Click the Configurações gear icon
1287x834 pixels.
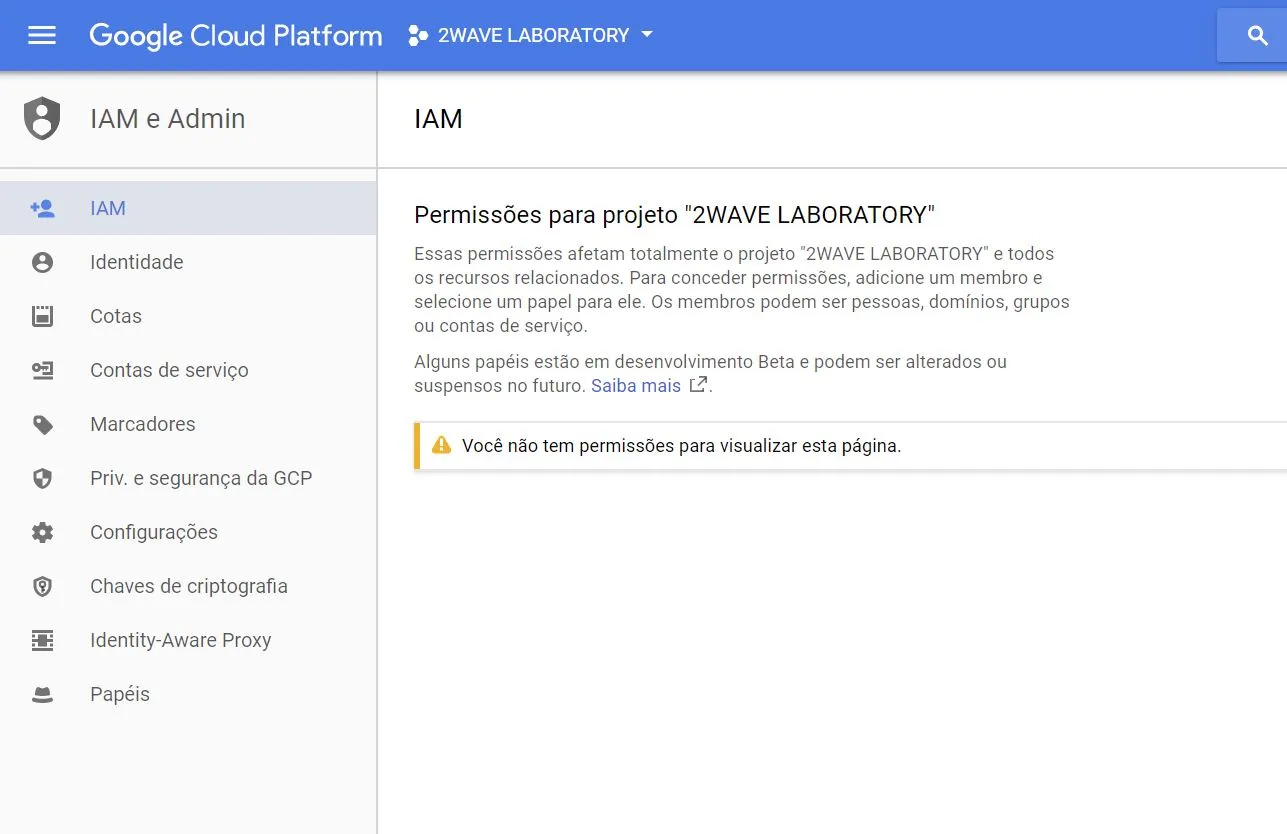(42, 532)
